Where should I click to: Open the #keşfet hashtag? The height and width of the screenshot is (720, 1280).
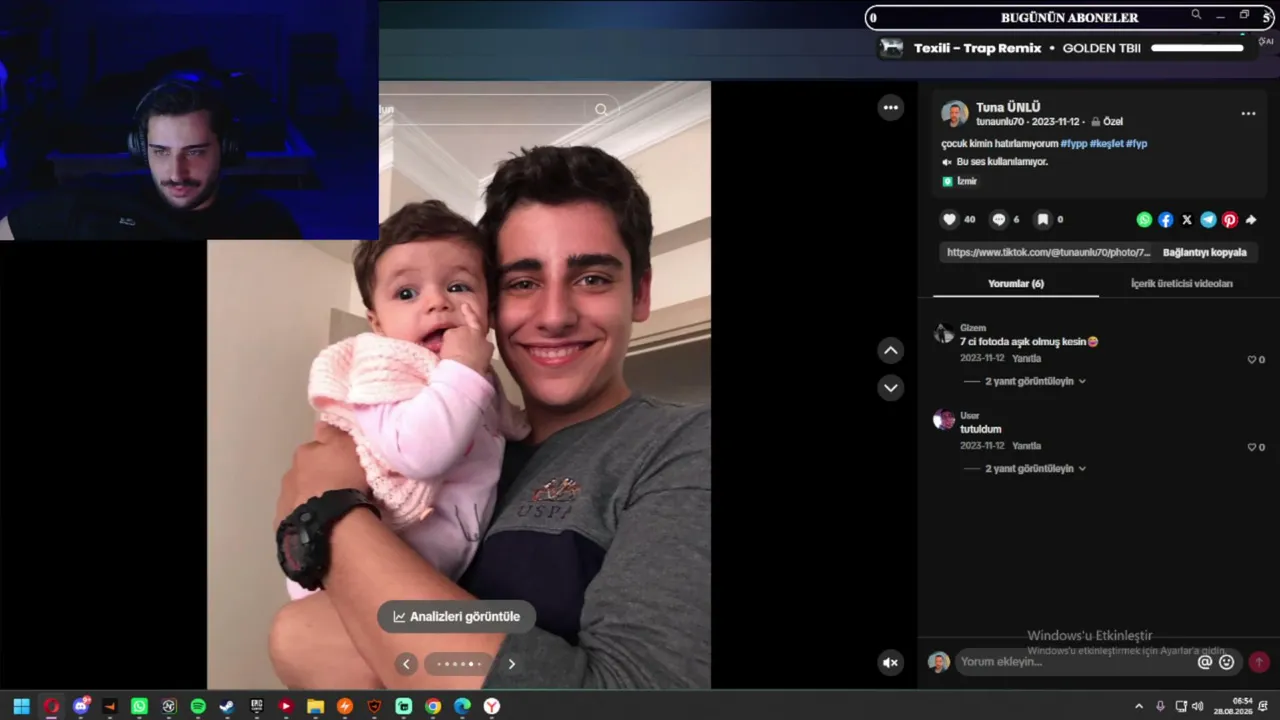click(x=1106, y=144)
